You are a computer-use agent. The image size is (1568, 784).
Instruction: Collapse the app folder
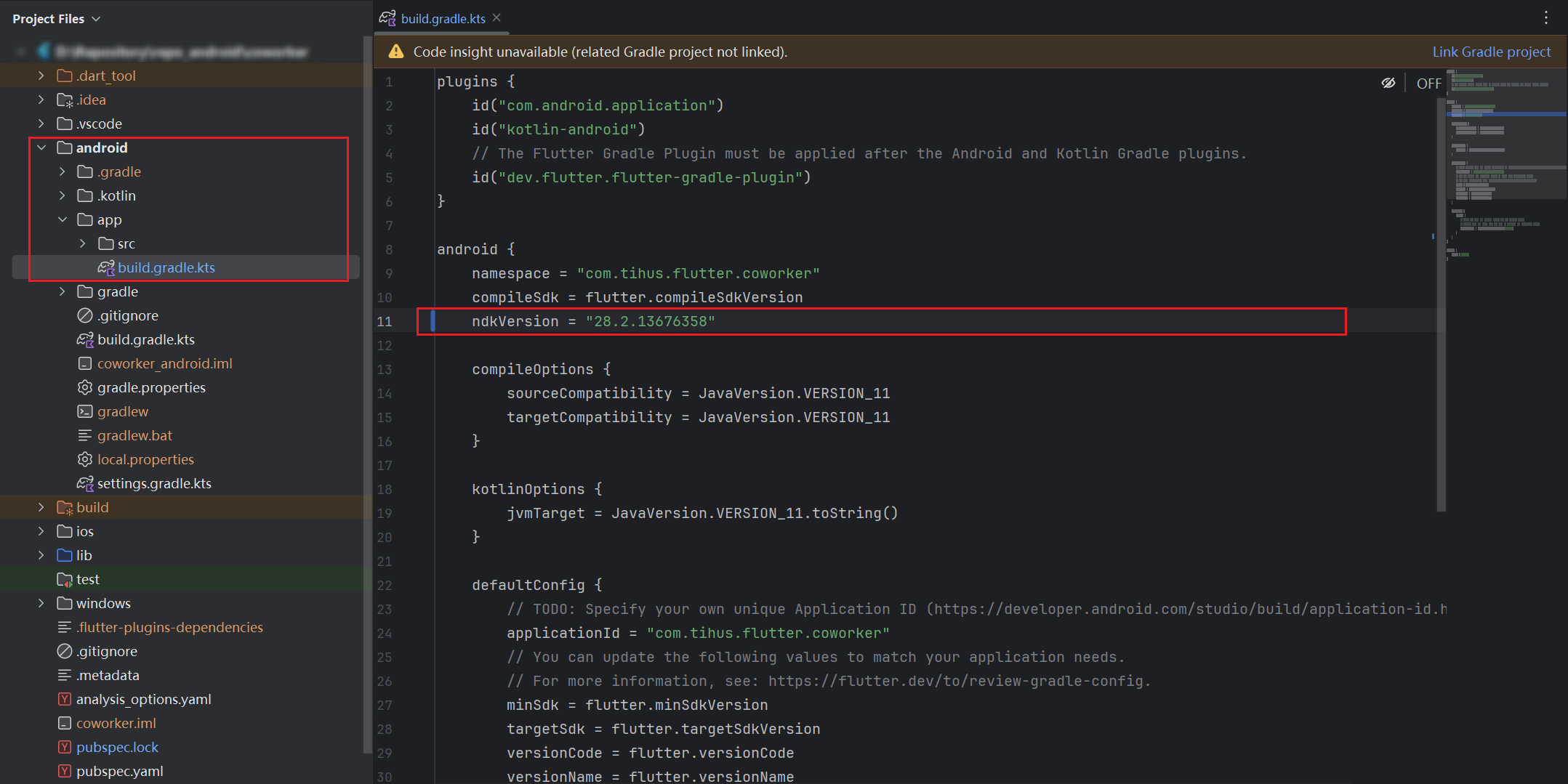point(63,219)
